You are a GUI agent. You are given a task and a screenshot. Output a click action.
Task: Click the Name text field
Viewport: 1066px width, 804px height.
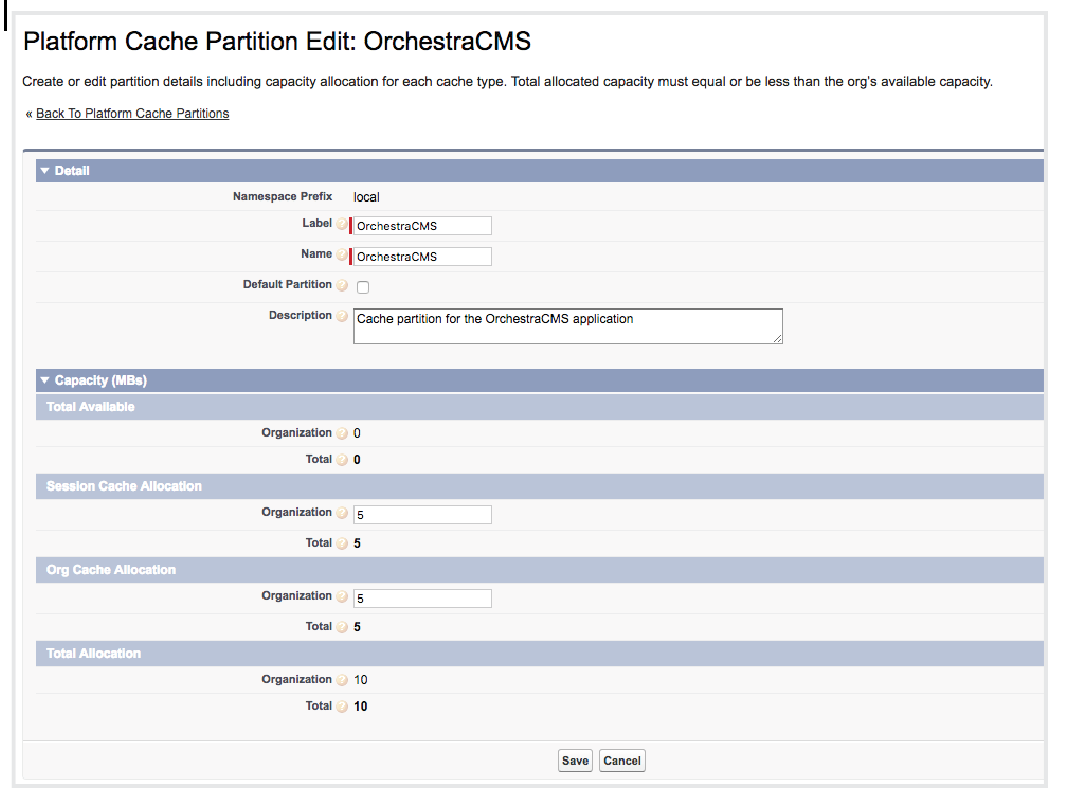pyautogui.click(x=422, y=256)
